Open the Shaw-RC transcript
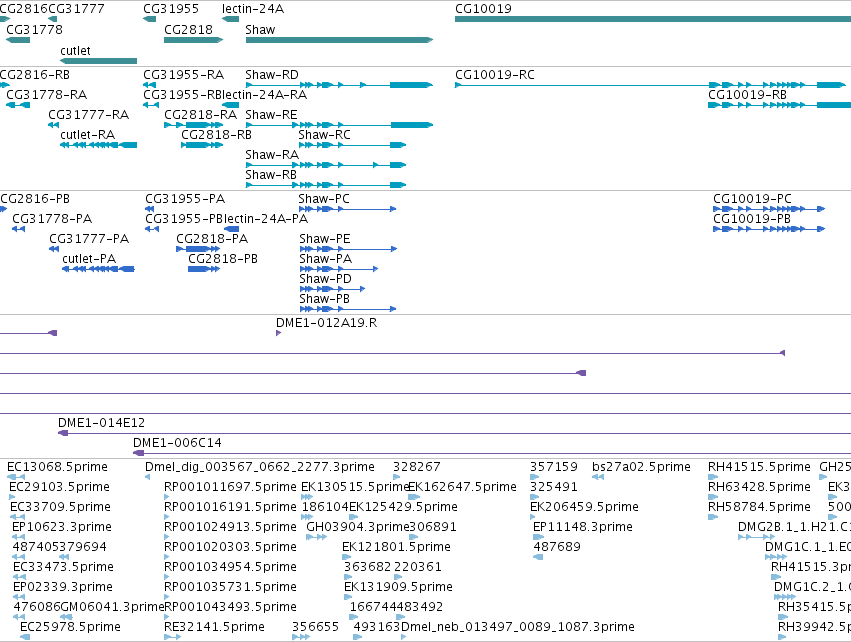This screenshot has width=851, height=642. [352, 145]
